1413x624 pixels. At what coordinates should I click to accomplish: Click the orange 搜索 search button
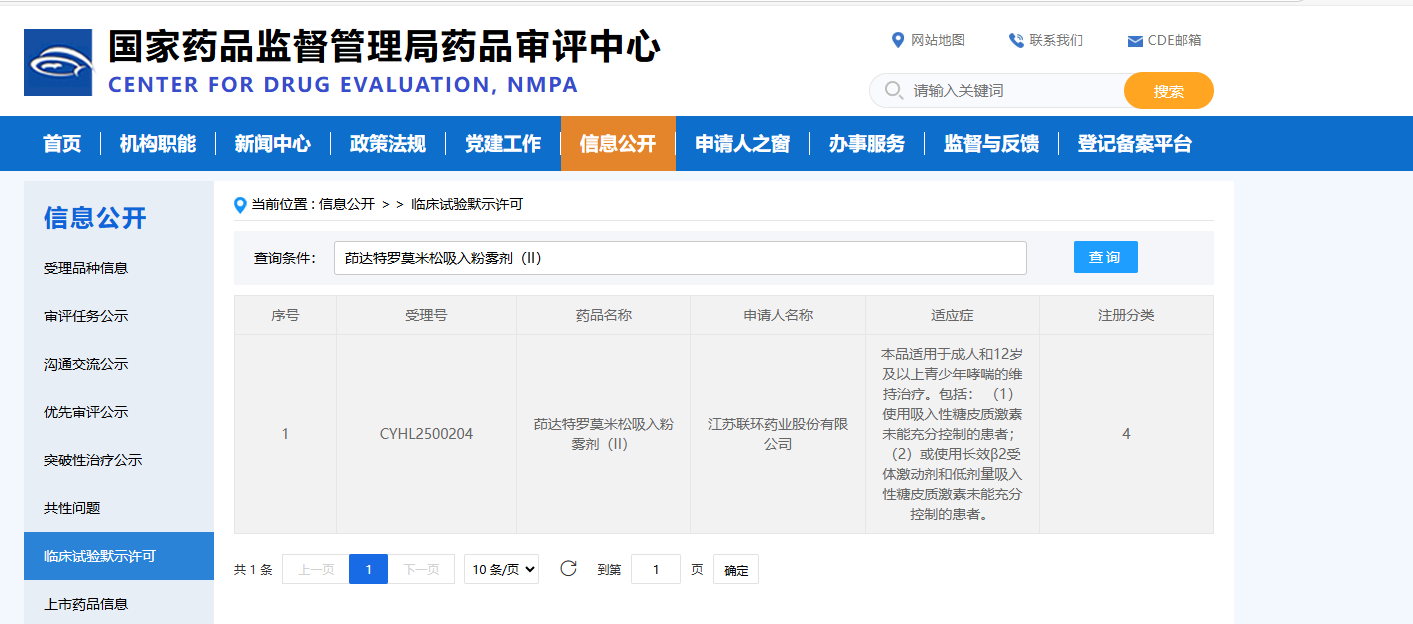1168,90
